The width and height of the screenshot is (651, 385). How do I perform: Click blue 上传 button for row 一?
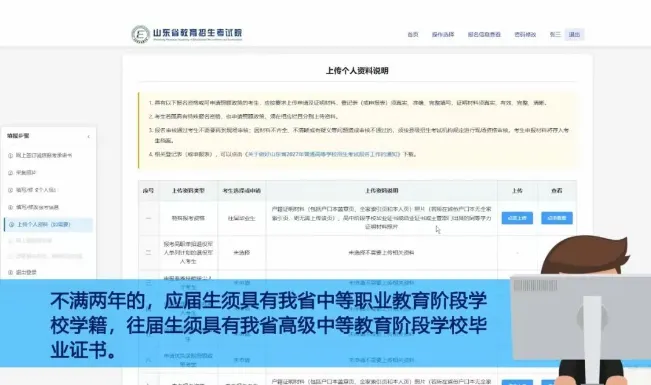click(517, 218)
